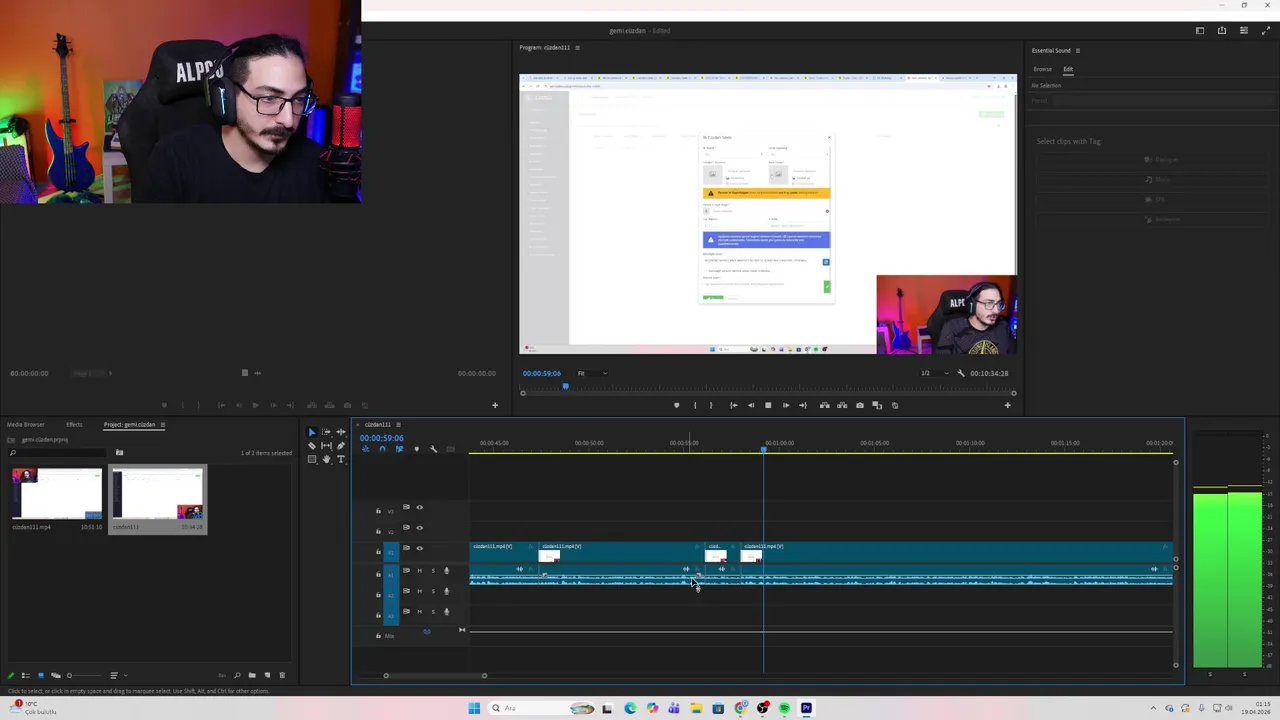Select the Razor tool
The height and width of the screenshot is (720, 1280).
click(312, 446)
